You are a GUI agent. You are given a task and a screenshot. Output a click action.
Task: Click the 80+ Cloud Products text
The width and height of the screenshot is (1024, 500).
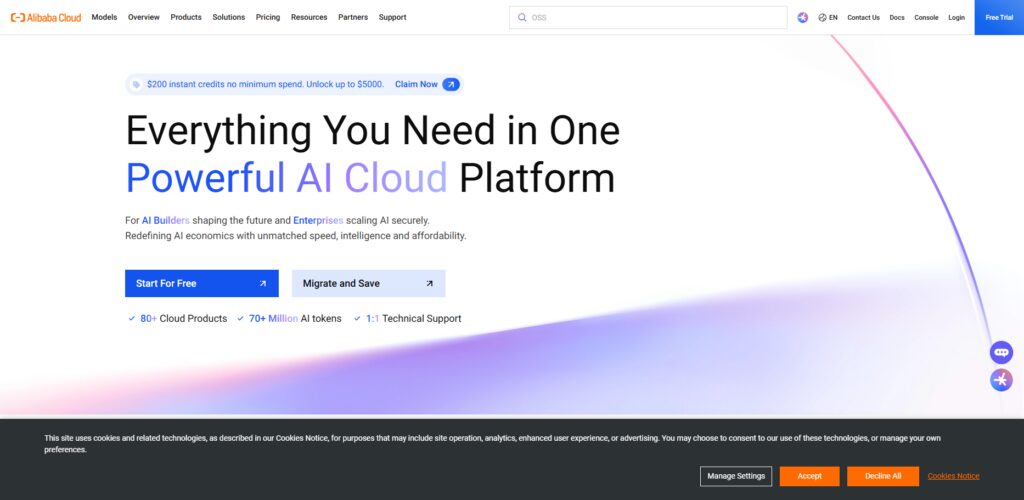point(184,319)
